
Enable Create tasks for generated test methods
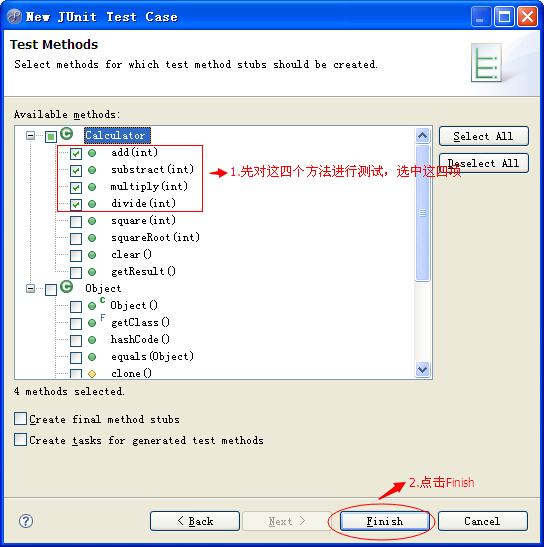click(20, 440)
